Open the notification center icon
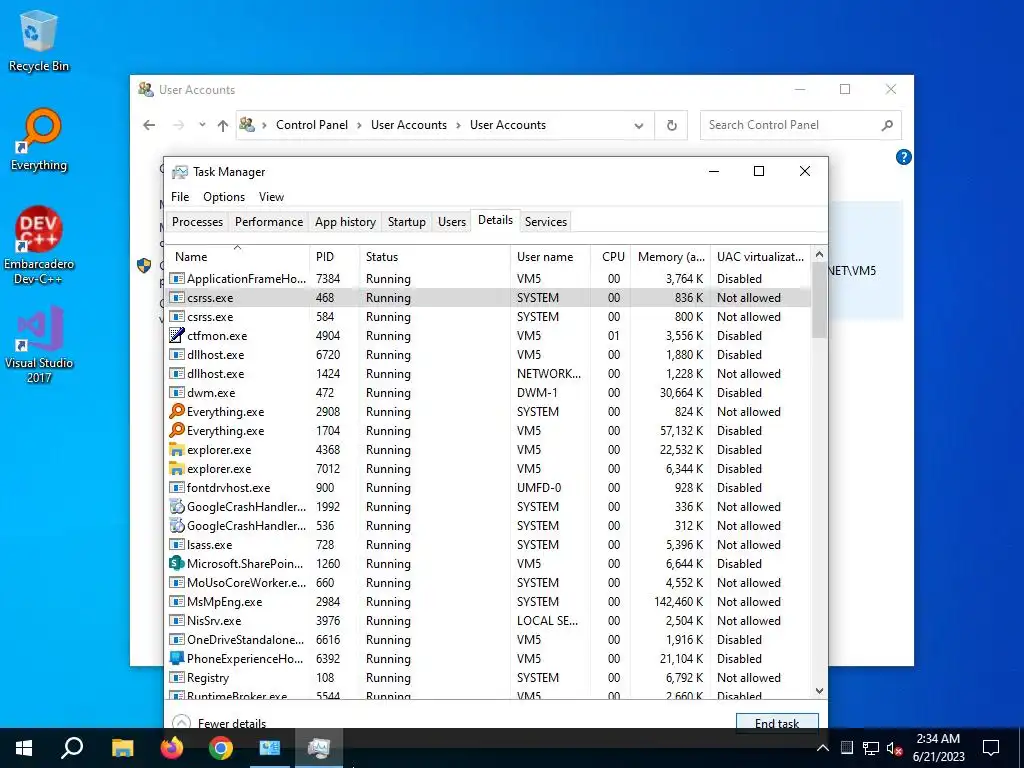 991,748
